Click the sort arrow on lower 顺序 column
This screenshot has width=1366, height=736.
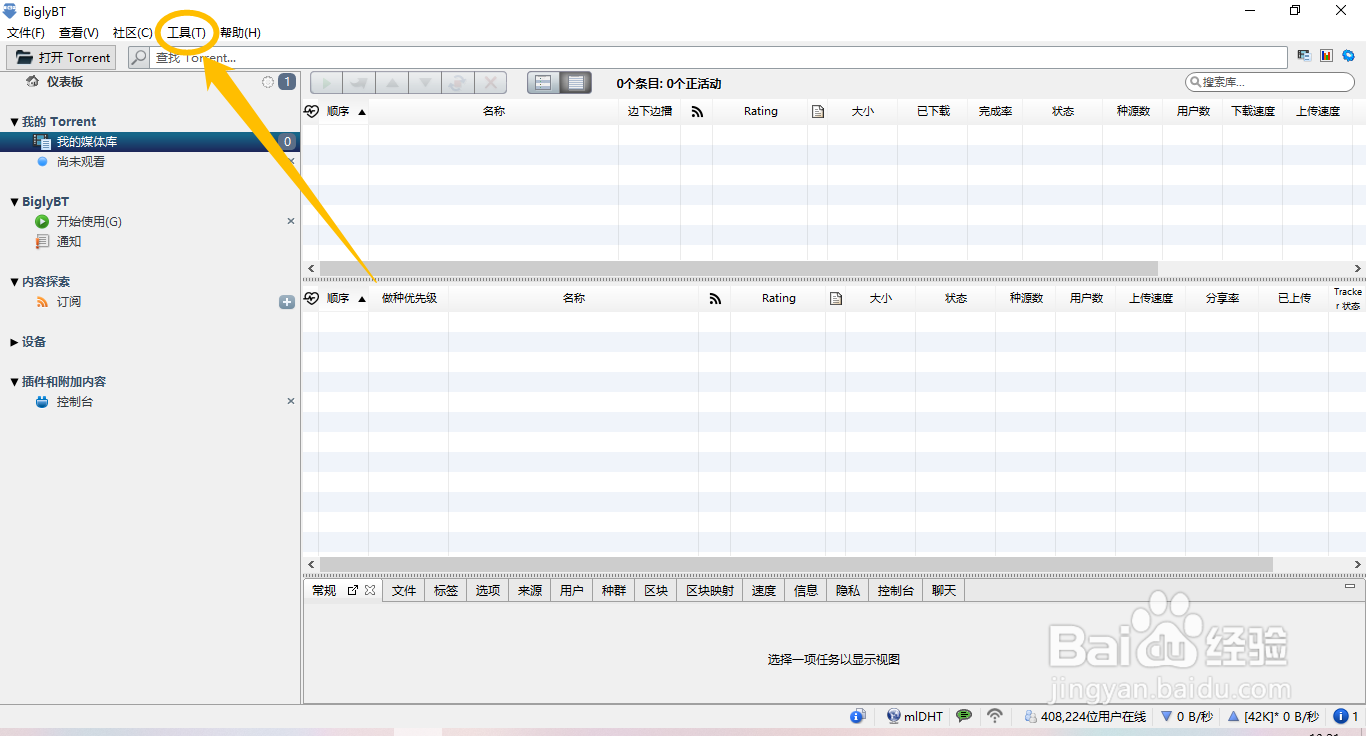[x=362, y=299]
